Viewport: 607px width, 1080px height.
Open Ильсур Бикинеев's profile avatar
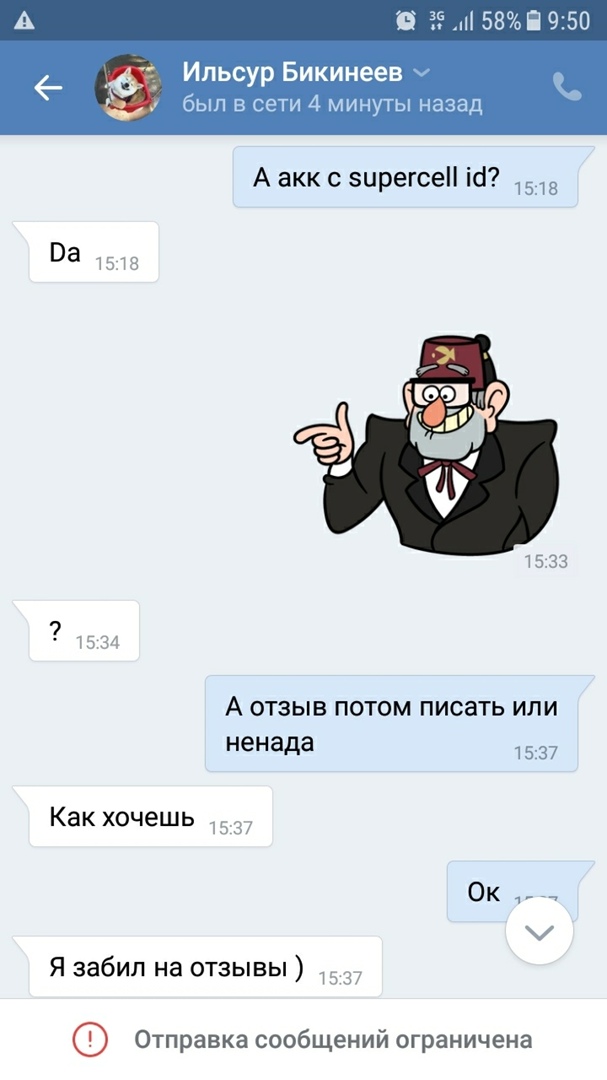tap(128, 88)
